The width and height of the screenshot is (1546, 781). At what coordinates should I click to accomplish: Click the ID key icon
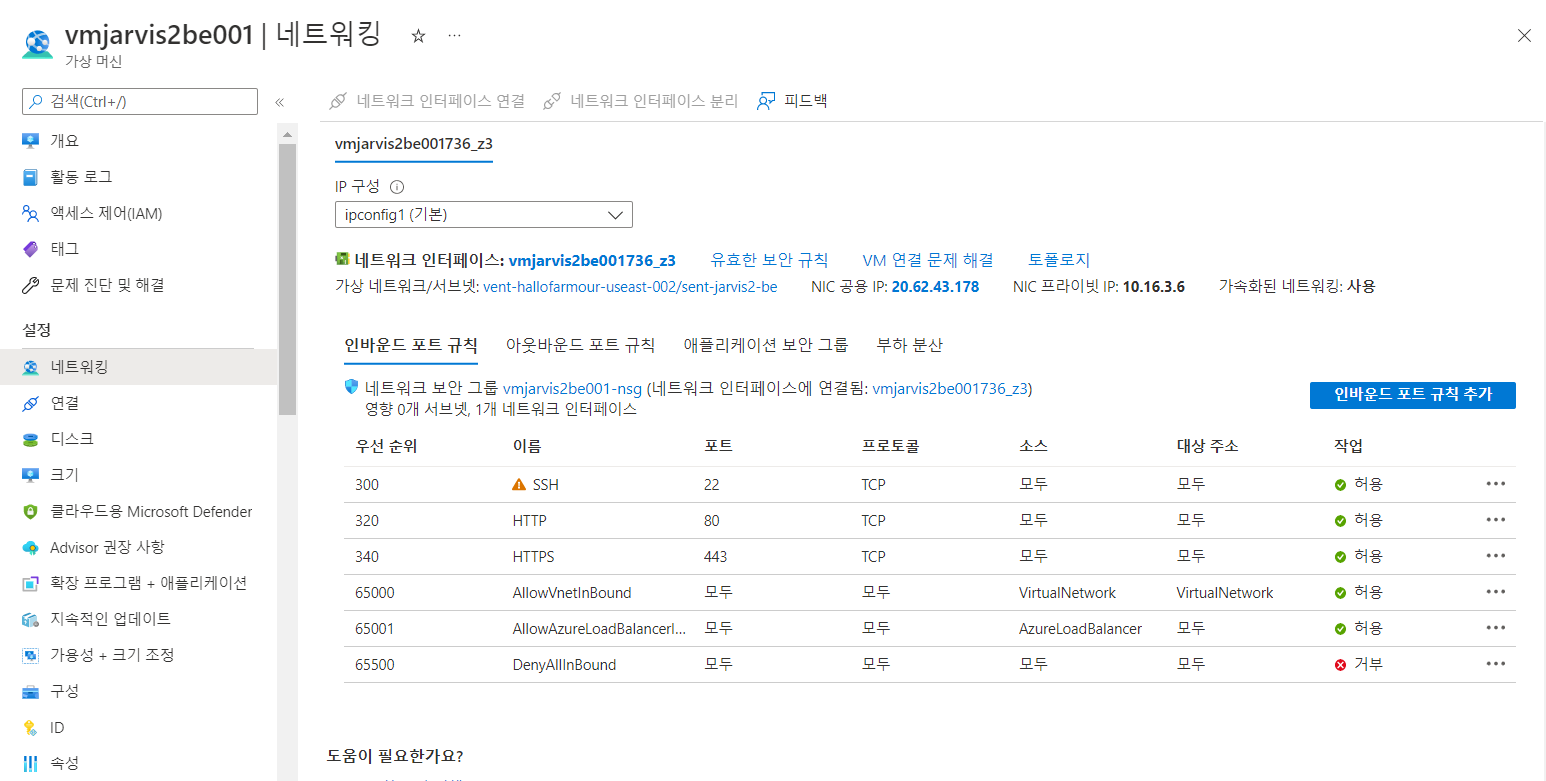[x=31, y=728]
